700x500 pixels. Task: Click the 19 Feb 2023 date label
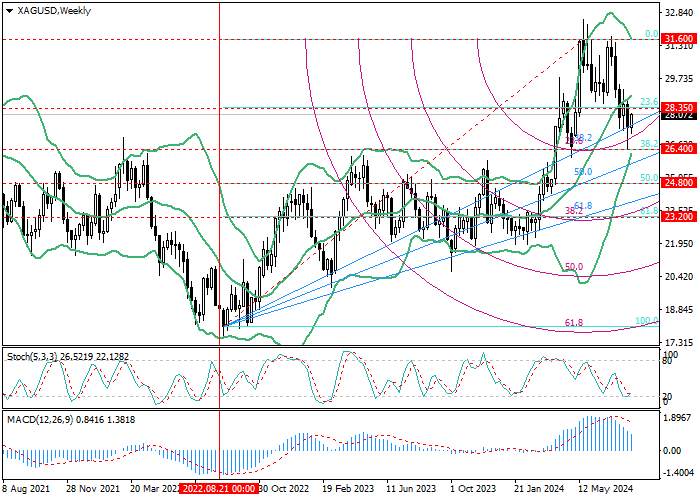pyautogui.click(x=348, y=489)
